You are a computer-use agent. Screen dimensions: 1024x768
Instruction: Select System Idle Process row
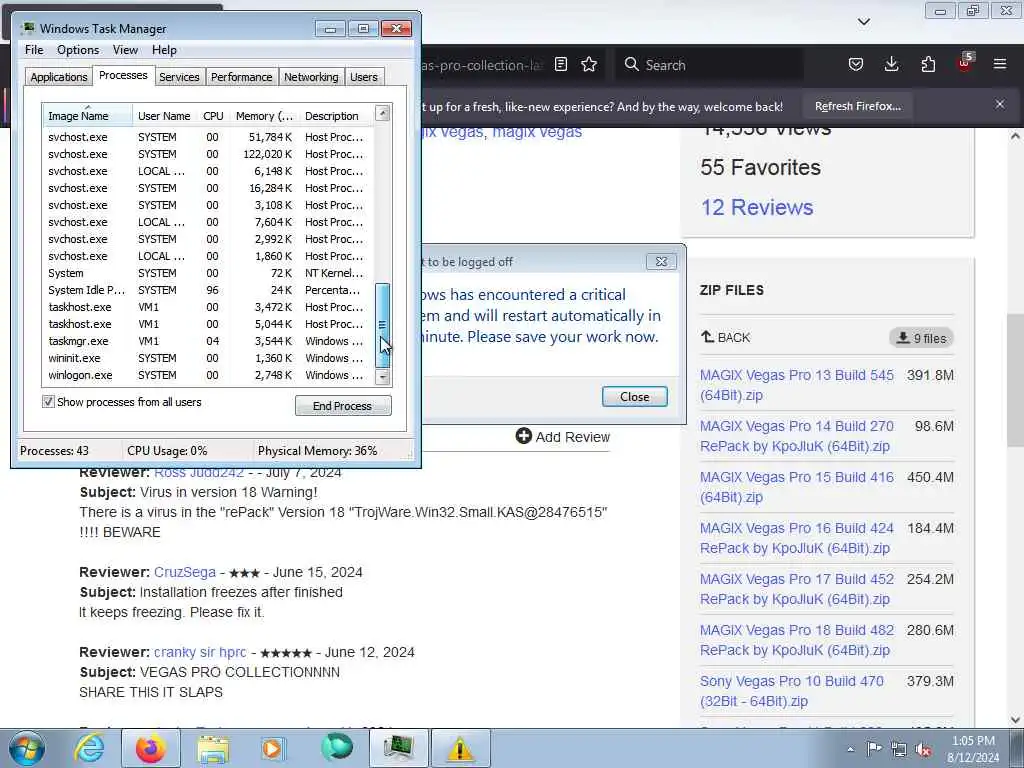tap(208, 290)
